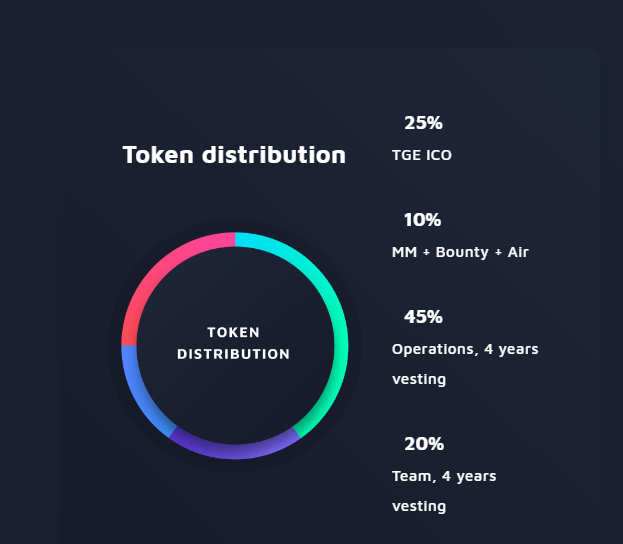Click the 25% value
Image resolution: width=623 pixels, height=544 pixels.
[423, 123]
